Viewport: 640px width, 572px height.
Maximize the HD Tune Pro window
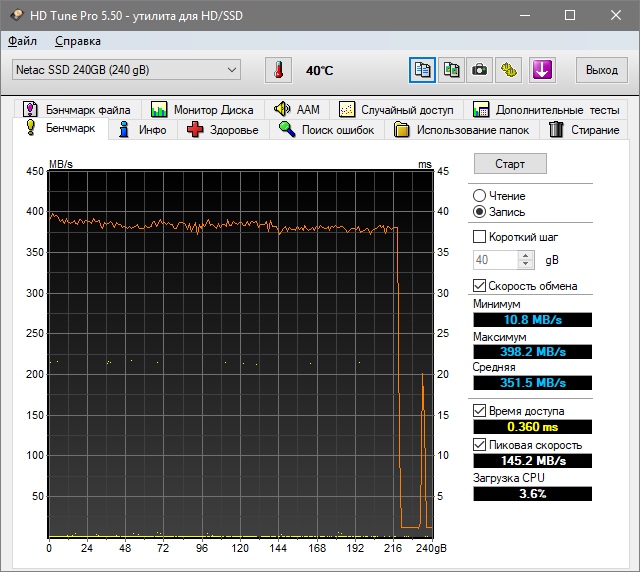tap(570, 16)
